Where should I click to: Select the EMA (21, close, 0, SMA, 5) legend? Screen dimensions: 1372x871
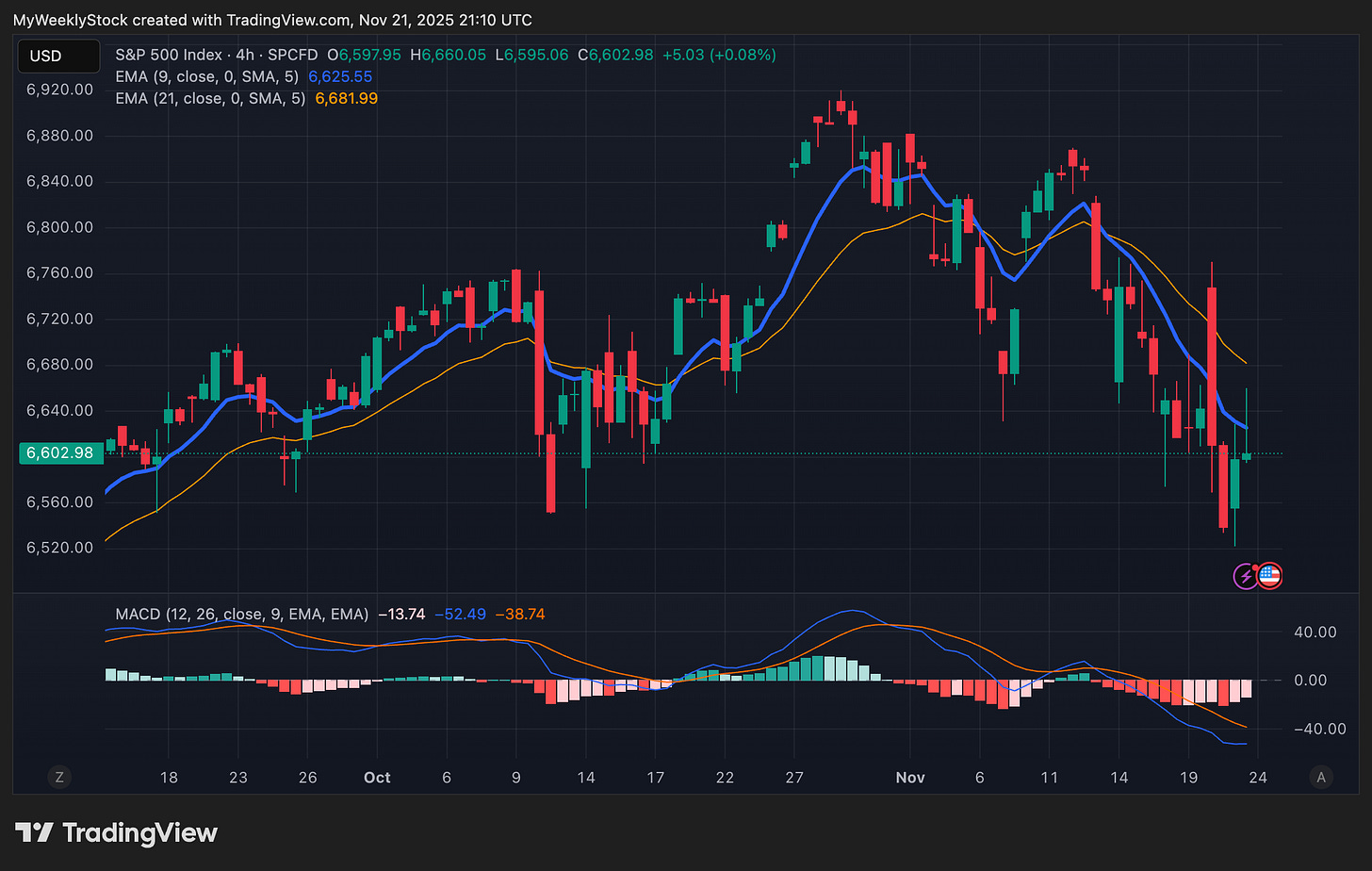211,98
